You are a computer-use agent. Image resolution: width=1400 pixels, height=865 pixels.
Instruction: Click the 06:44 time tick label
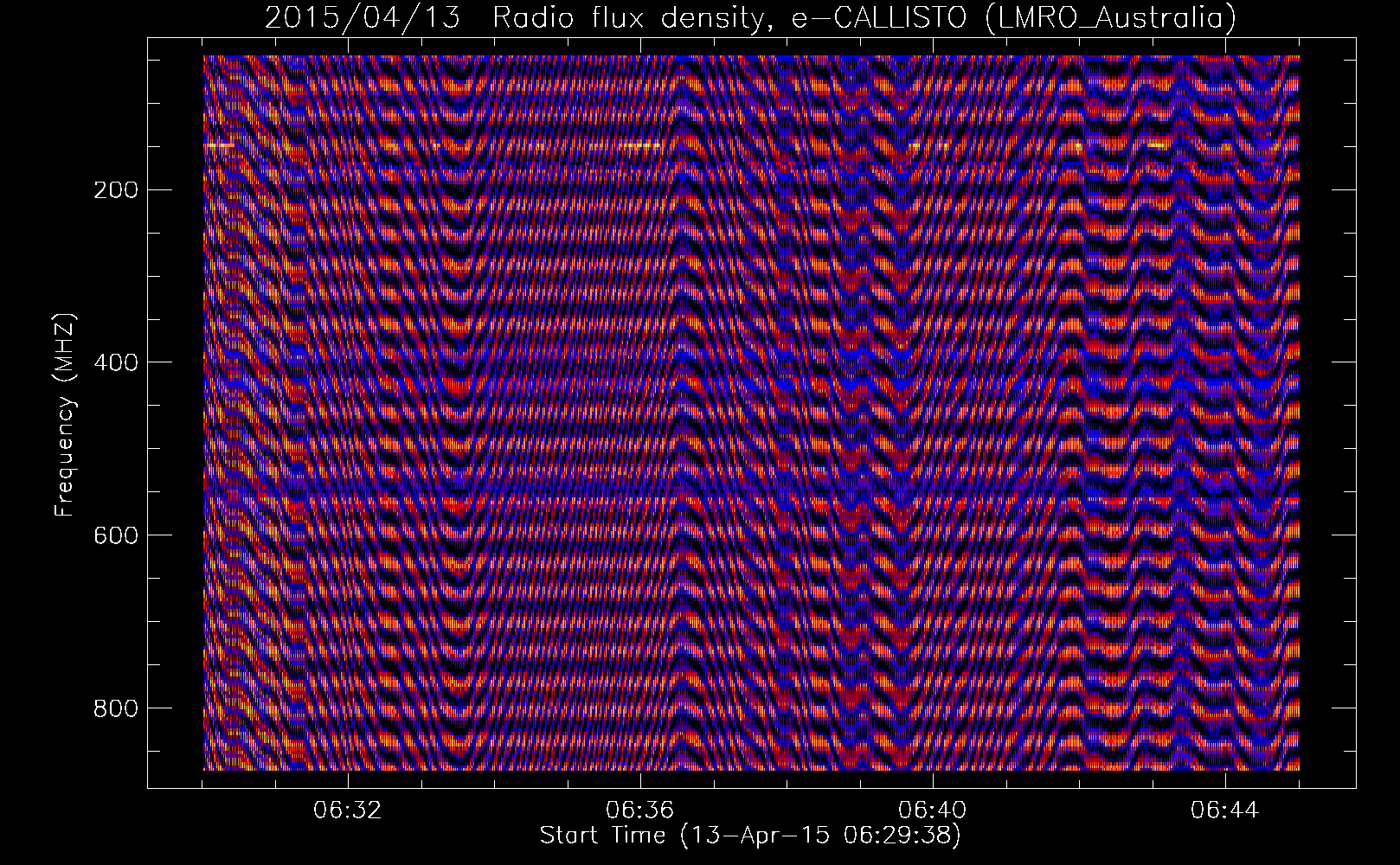(1225, 811)
